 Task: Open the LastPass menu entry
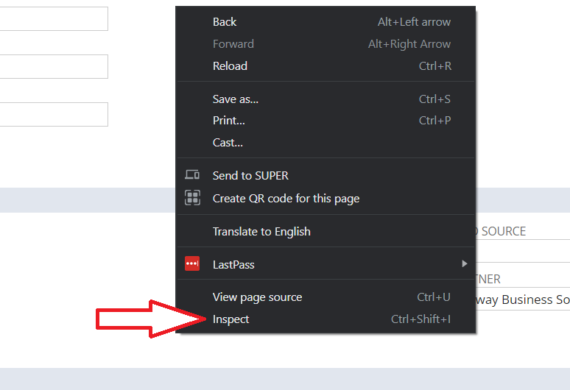coord(325,264)
